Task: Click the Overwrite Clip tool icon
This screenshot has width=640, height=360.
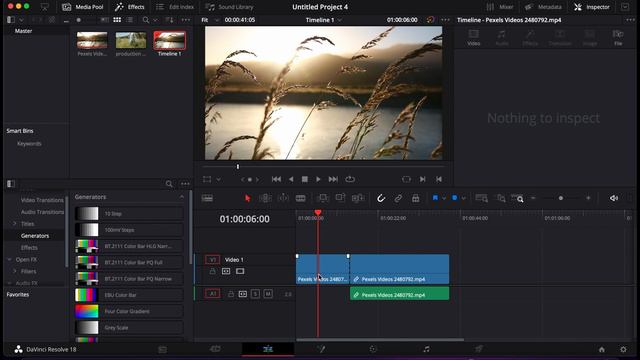Action: [x=340, y=198]
